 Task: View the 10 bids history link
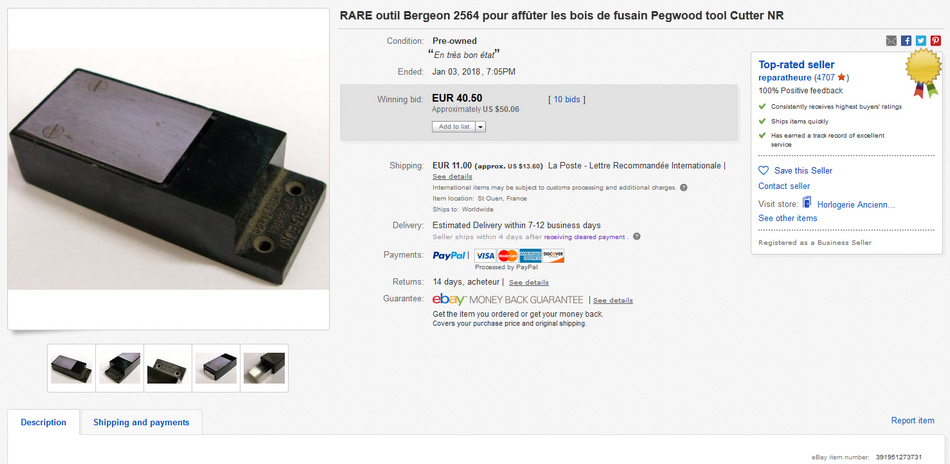566,99
